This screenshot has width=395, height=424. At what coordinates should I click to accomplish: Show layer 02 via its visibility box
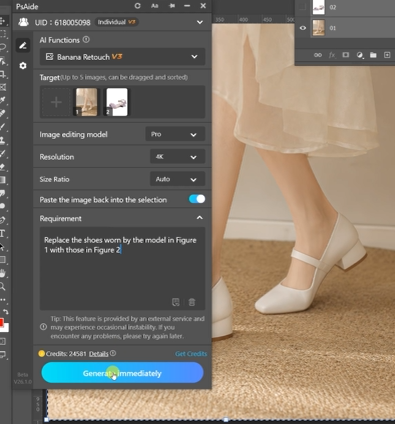click(302, 7)
